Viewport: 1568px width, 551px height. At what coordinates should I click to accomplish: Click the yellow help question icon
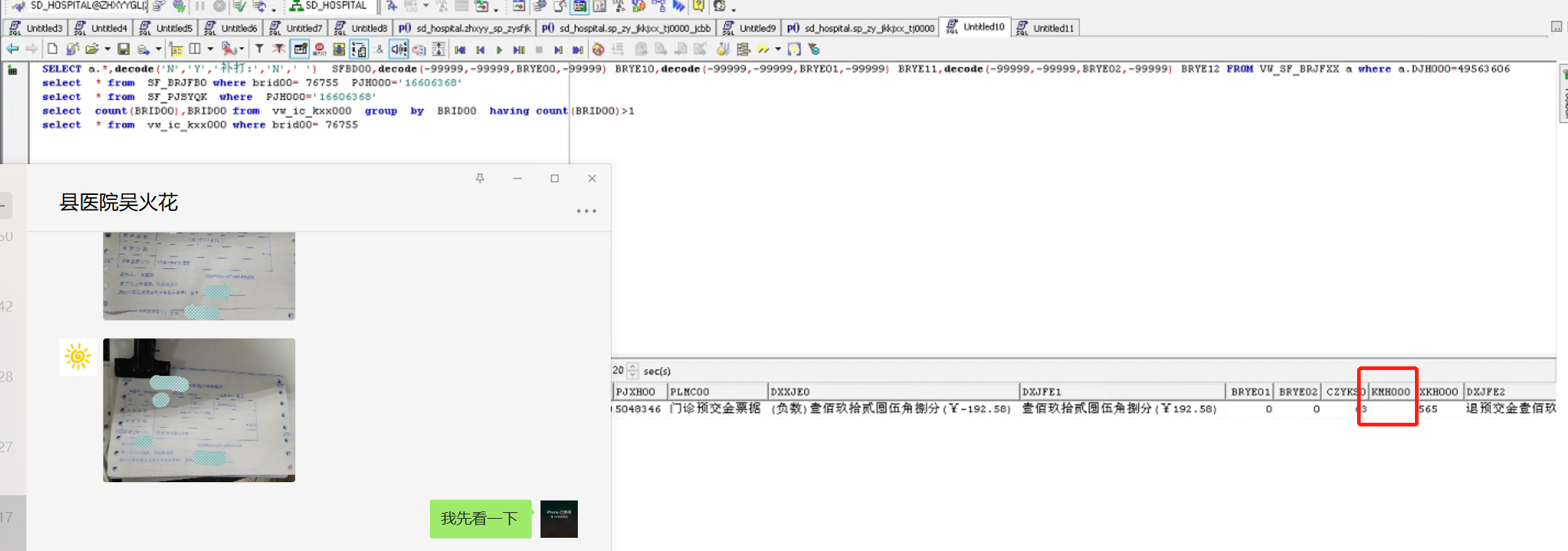pyautogui.click(x=699, y=7)
